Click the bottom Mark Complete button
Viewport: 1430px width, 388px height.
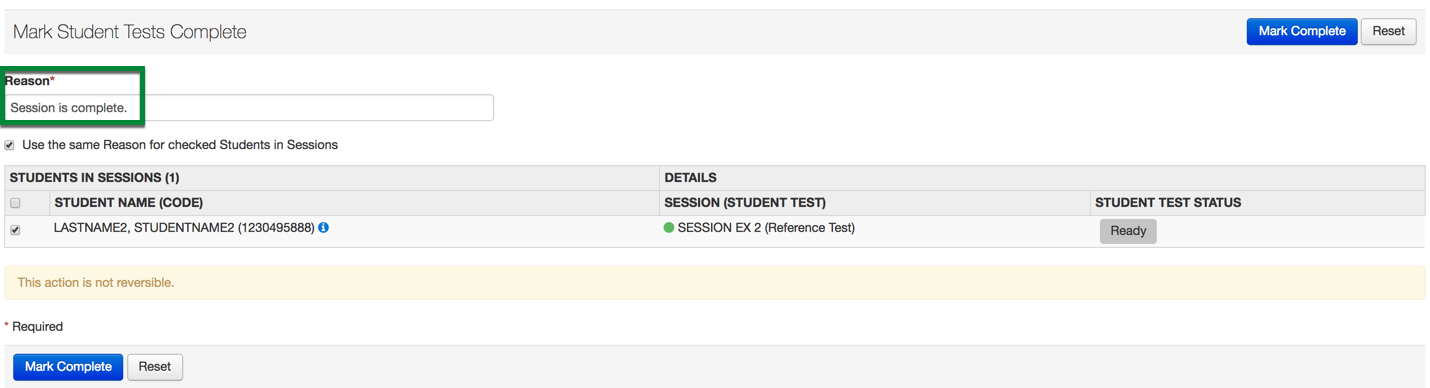(68, 367)
